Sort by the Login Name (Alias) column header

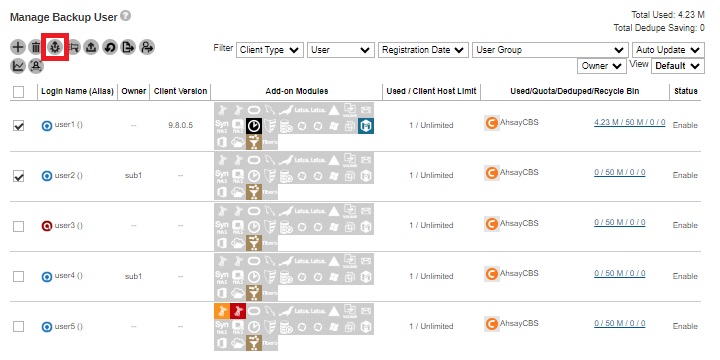pyautogui.click(x=77, y=91)
